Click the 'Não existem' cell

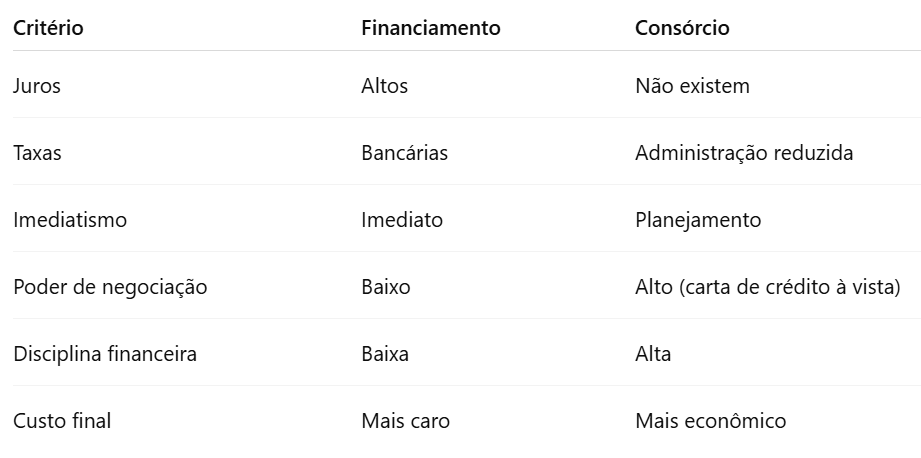pyautogui.click(x=692, y=86)
